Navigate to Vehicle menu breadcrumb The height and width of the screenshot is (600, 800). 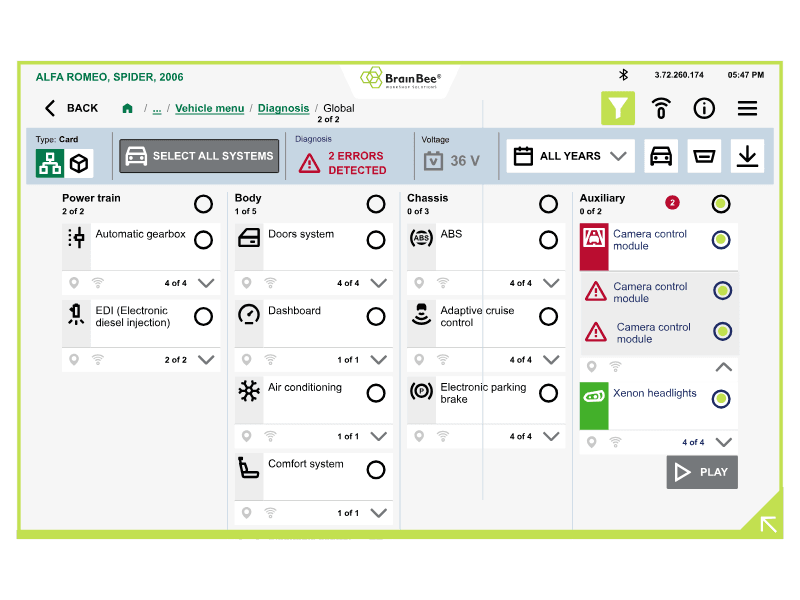pos(209,108)
